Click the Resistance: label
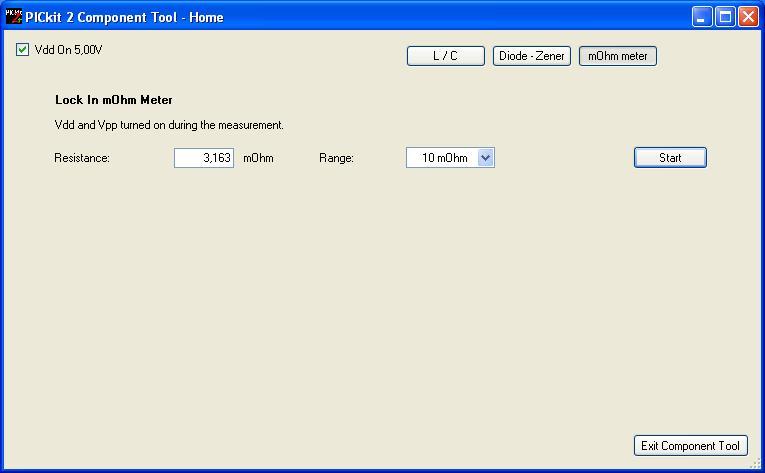The height and width of the screenshot is (473, 765). click(82, 158)
